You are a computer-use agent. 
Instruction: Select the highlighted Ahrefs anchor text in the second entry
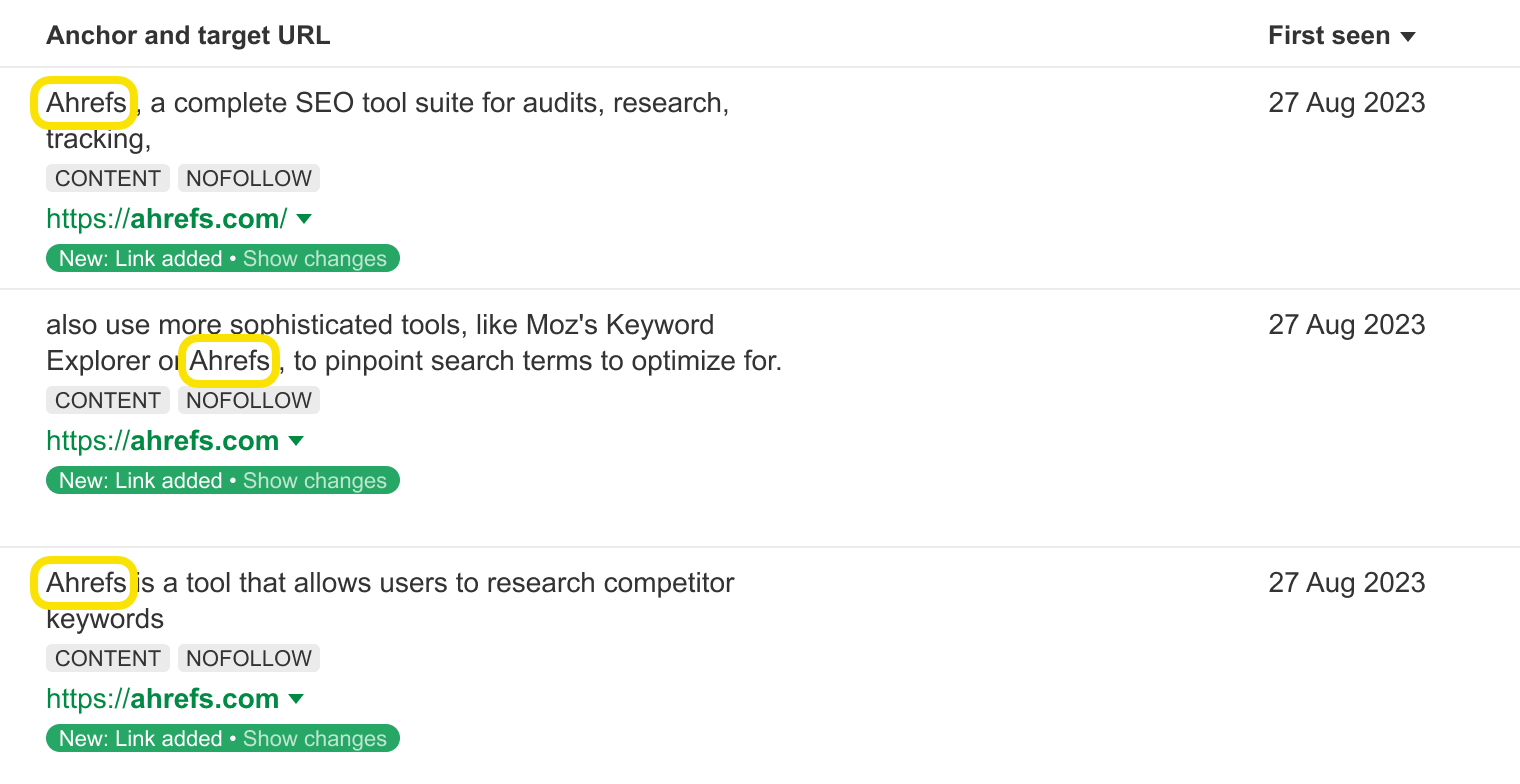click(229, 361)
